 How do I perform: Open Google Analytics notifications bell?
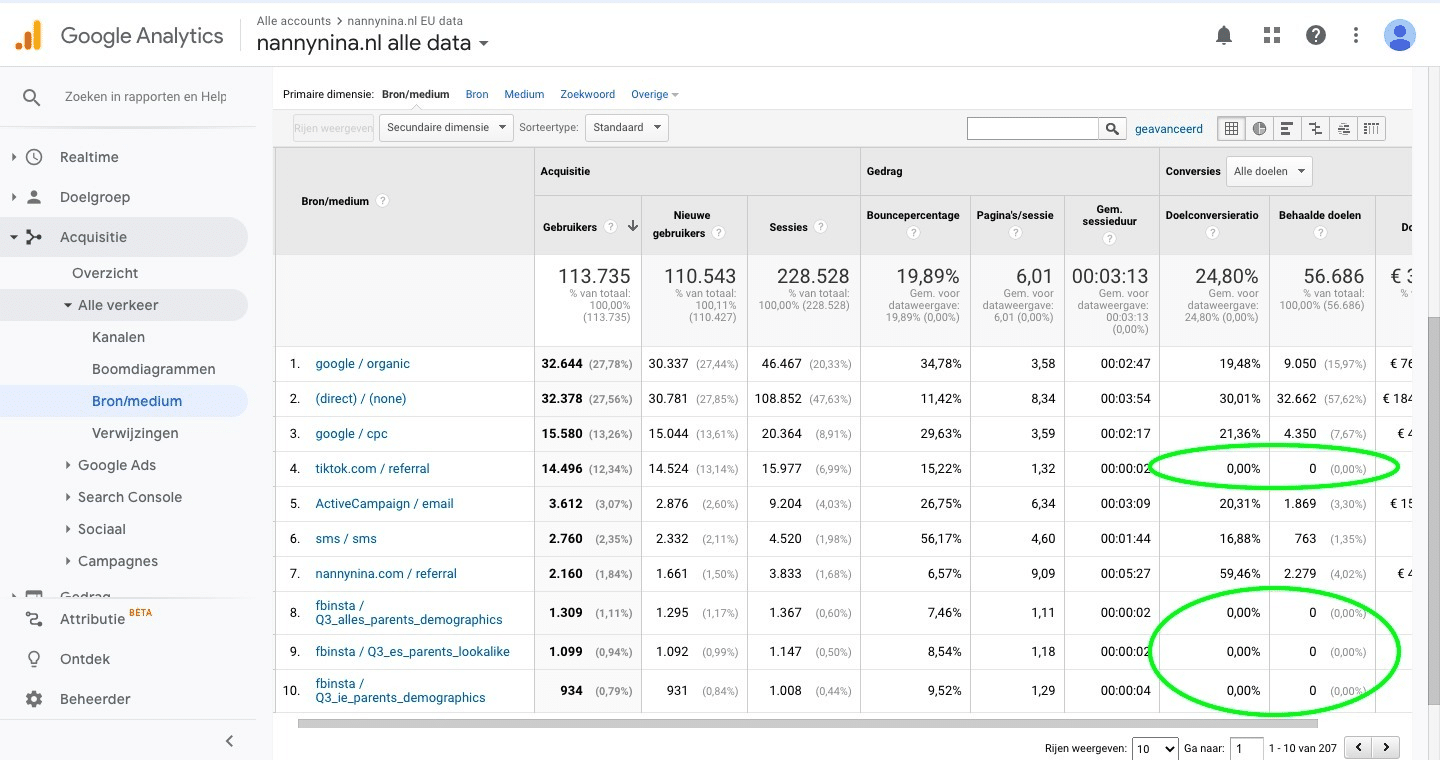click(x=1223, y=34)
